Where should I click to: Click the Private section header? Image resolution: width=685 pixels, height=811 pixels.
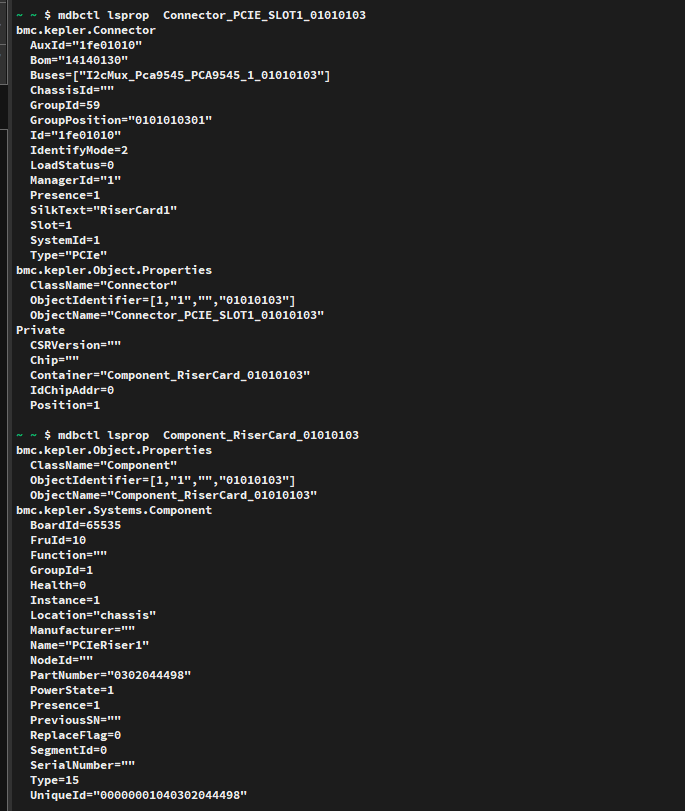(x=41, y=330)
